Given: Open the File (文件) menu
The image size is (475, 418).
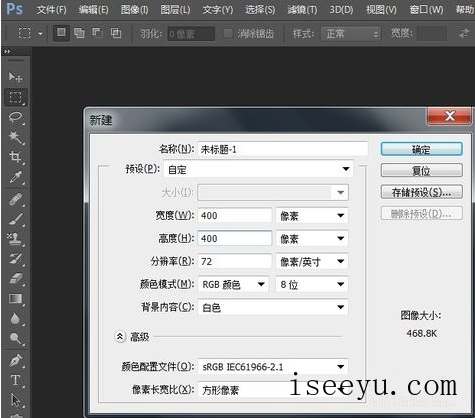Looking at the screenshot, I should click(x=51, y=9).
